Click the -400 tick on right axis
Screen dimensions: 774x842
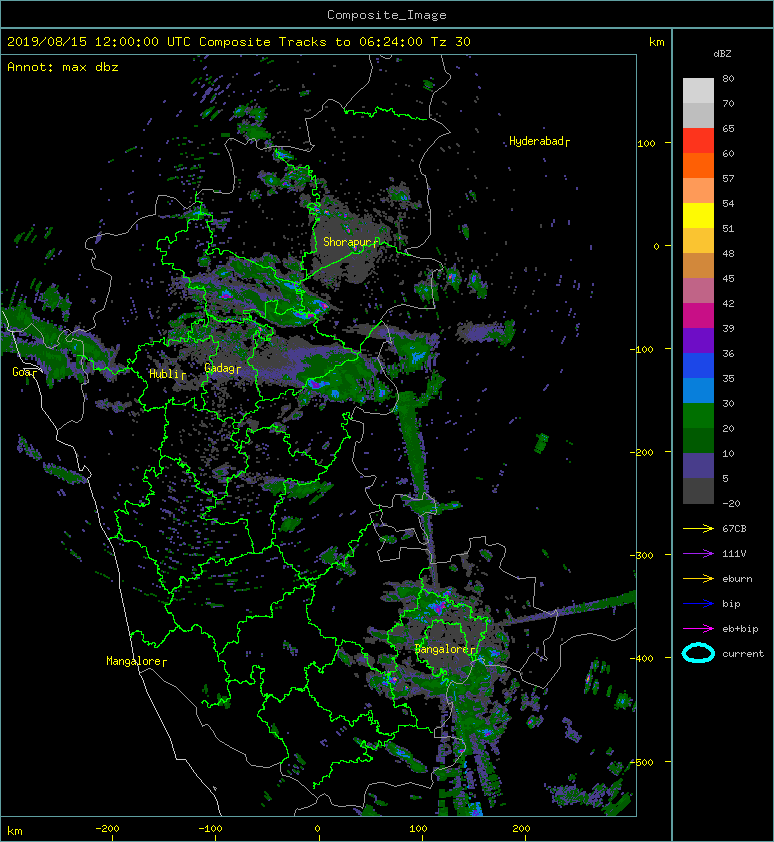click(x=641, y=658)
